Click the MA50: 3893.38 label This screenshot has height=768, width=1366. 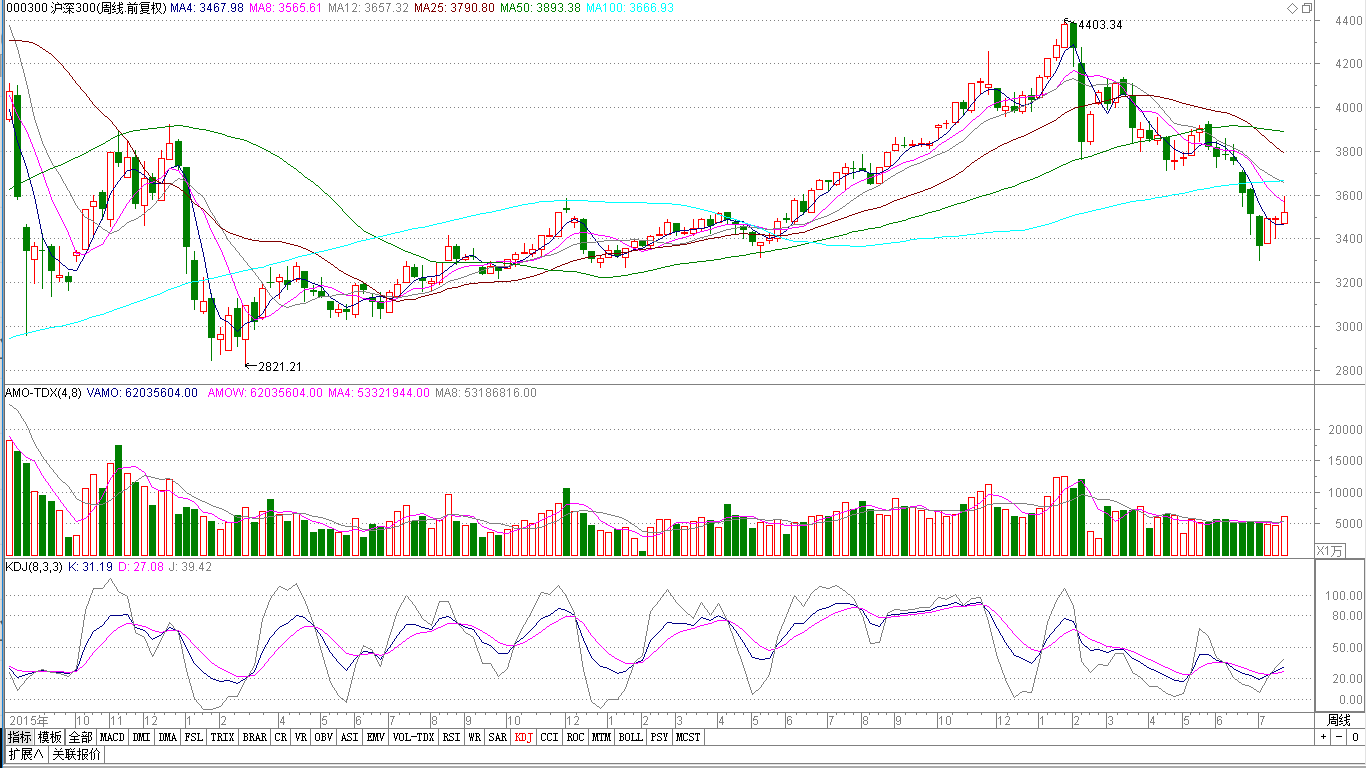[541, 8]
